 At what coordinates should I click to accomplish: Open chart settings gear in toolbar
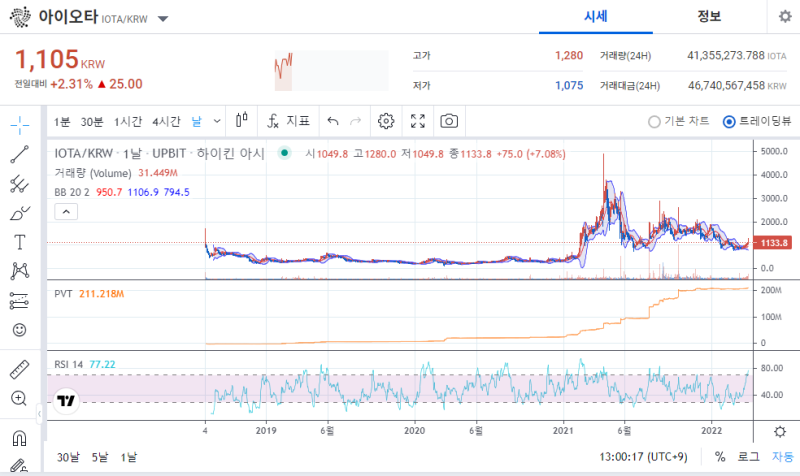[386, 121]
